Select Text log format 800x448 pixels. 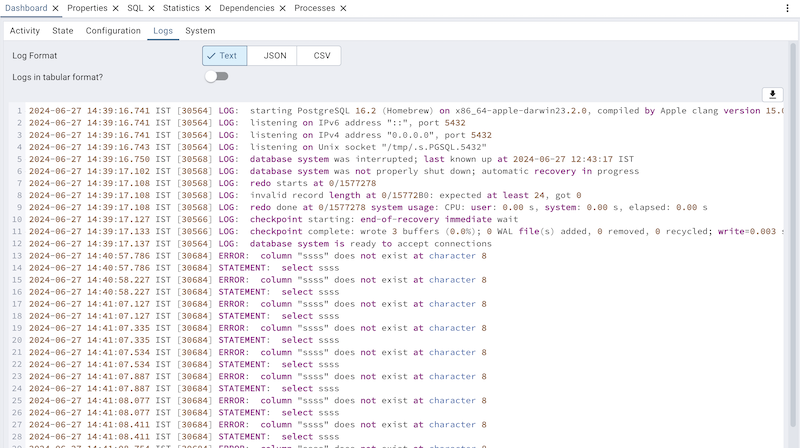point(224,56)
